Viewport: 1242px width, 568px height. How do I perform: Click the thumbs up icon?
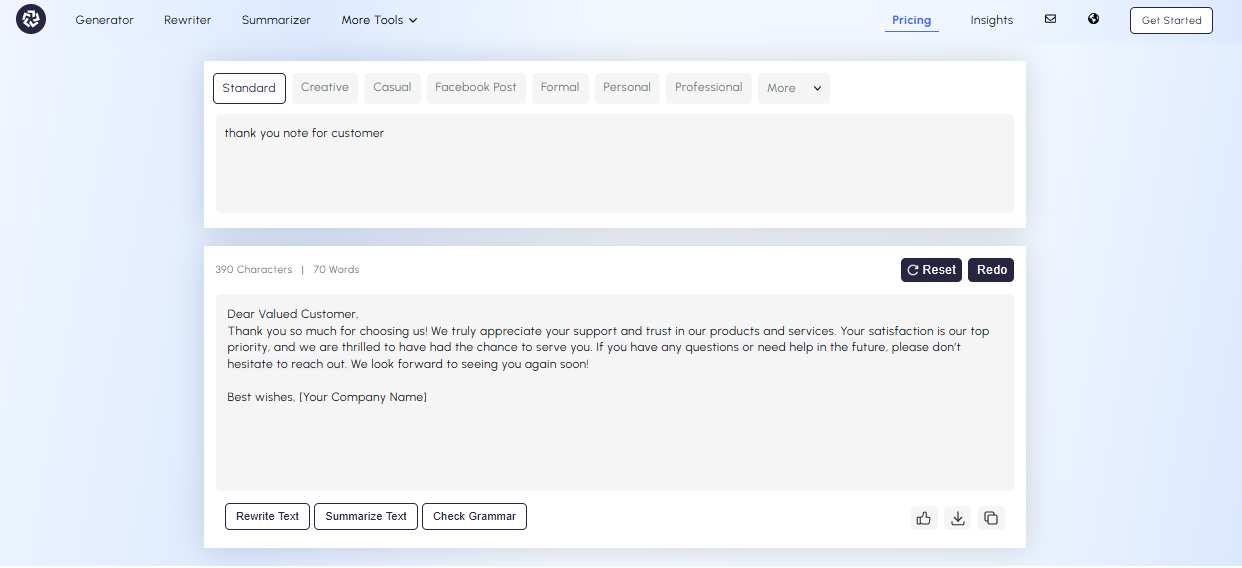924,518
